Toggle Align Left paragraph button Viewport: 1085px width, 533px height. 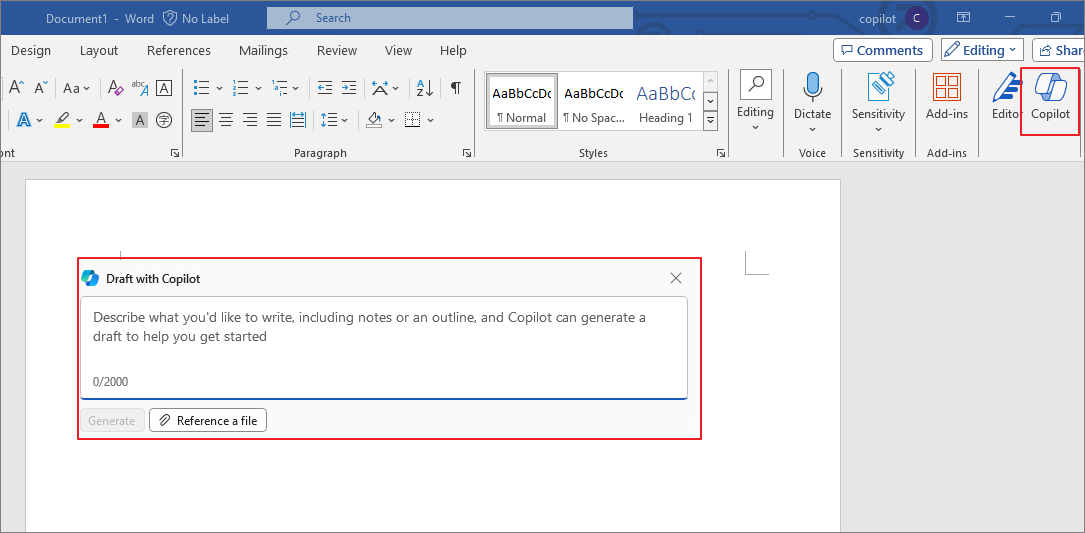(202, 120)
